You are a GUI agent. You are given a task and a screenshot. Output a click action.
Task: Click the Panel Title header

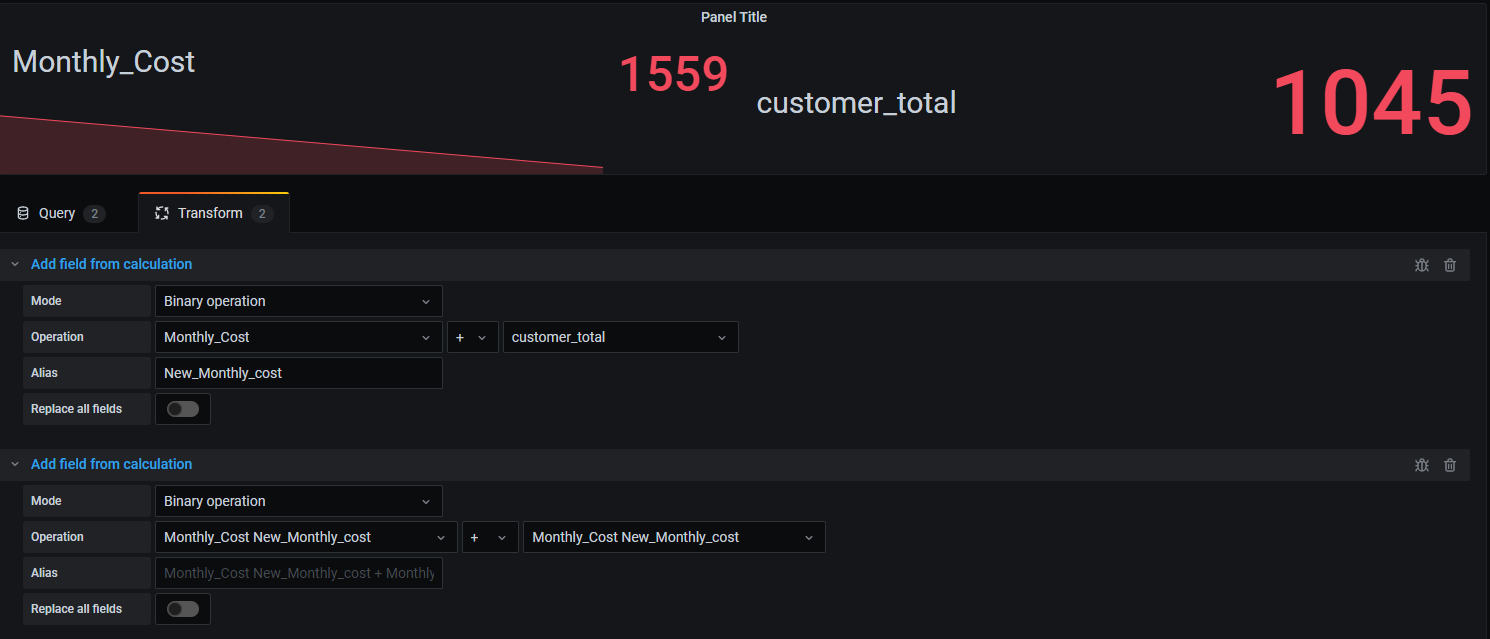[734, 17]
